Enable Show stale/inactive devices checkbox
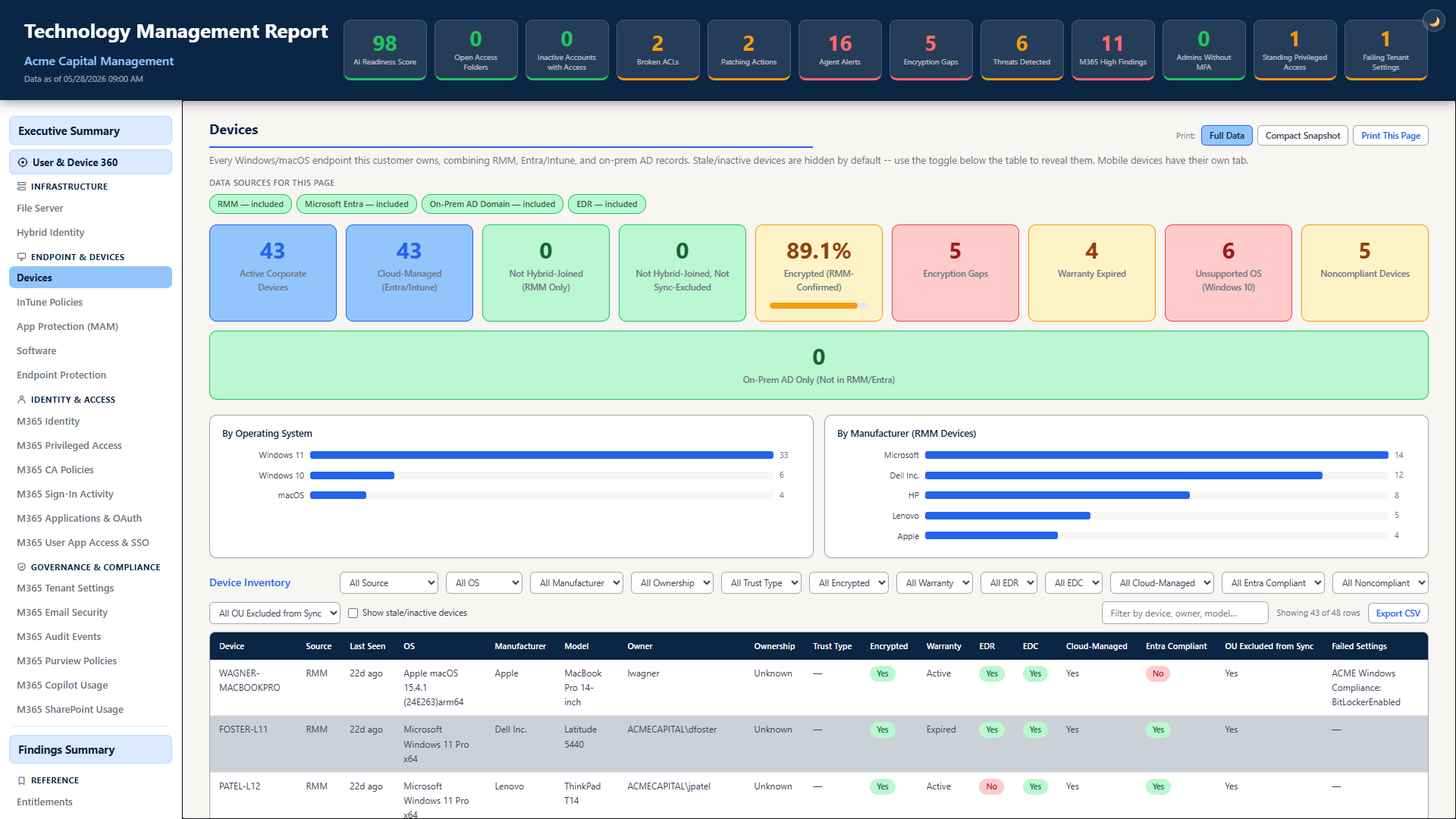 (353, 613)
